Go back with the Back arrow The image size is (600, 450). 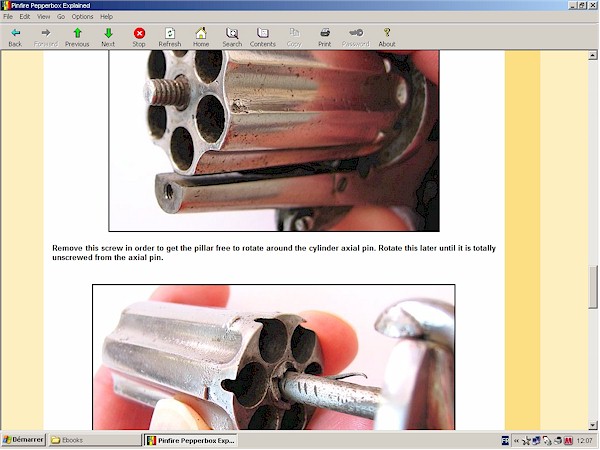pyautogui.click(x=15, y=37)
